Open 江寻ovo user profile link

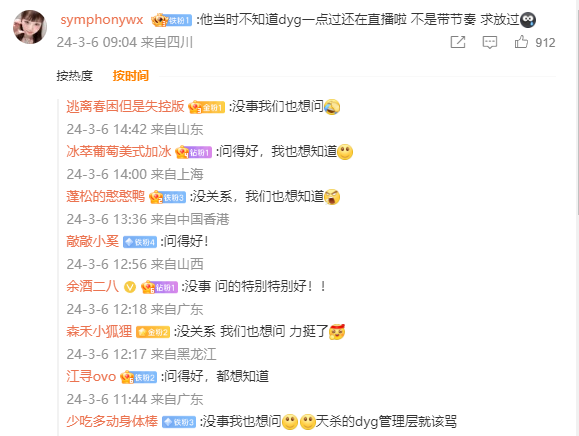[x=91, y=377]
